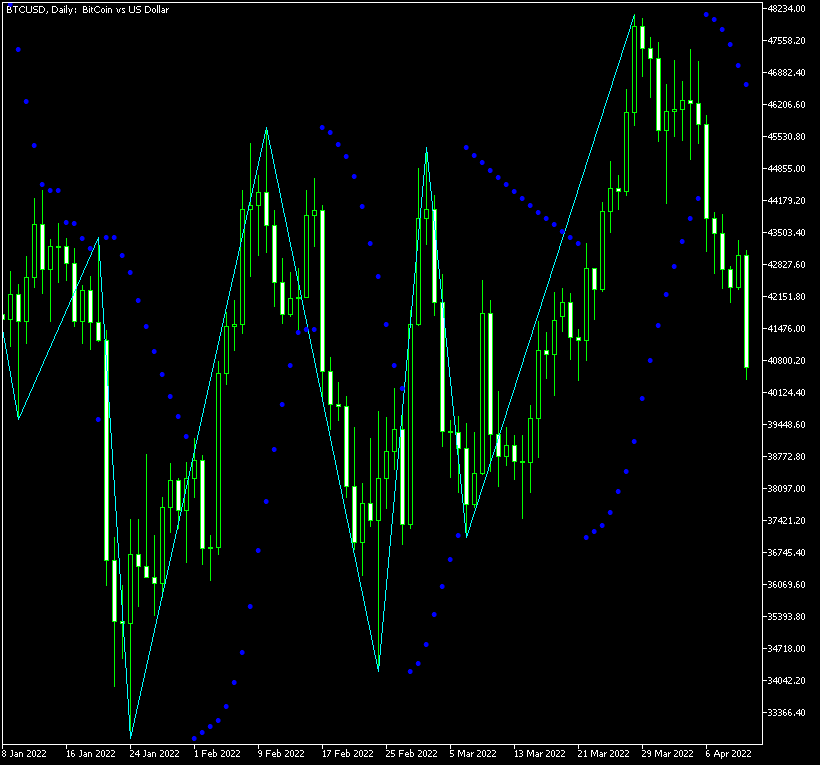Click the ZigZag low point of late February
This screenshot has width=820, height=765.
pos(378,669)
